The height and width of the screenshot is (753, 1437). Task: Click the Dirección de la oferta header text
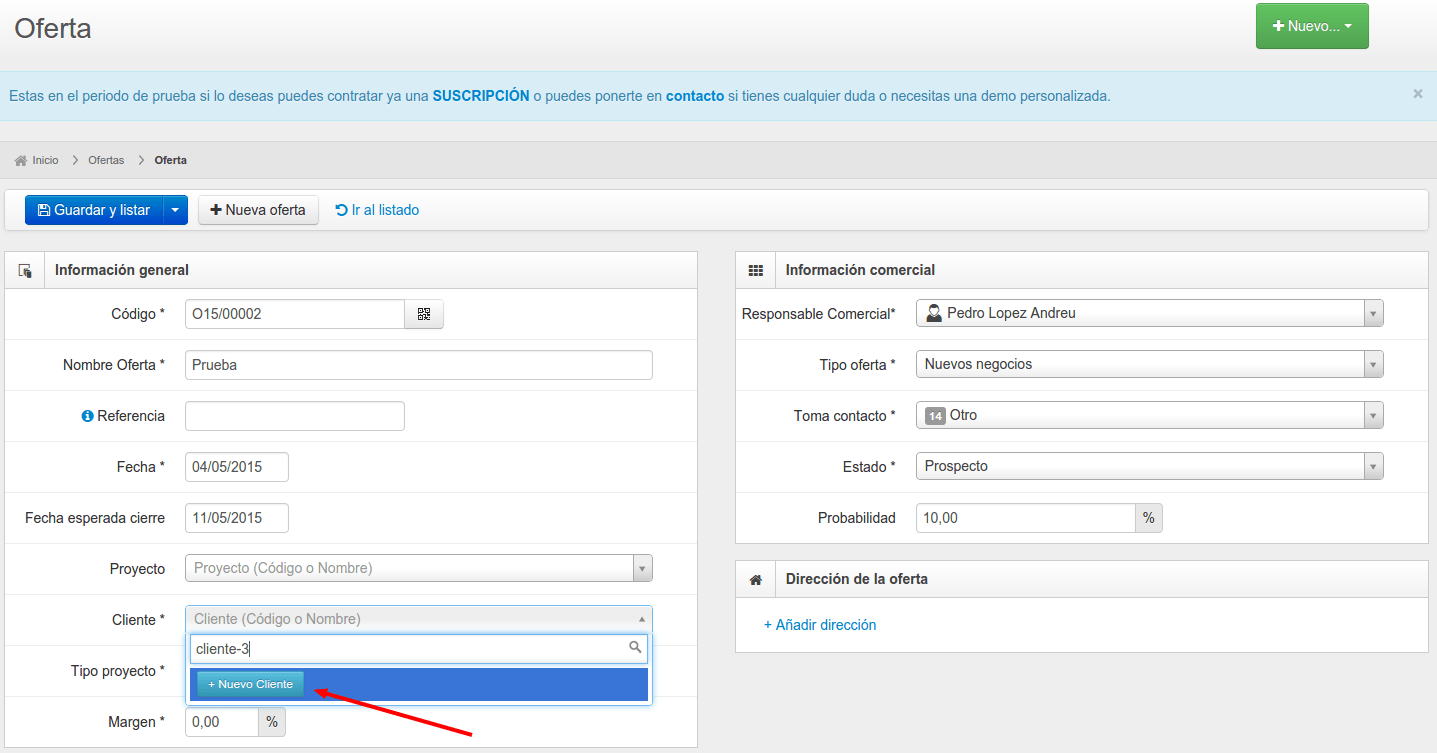(856, 579)
